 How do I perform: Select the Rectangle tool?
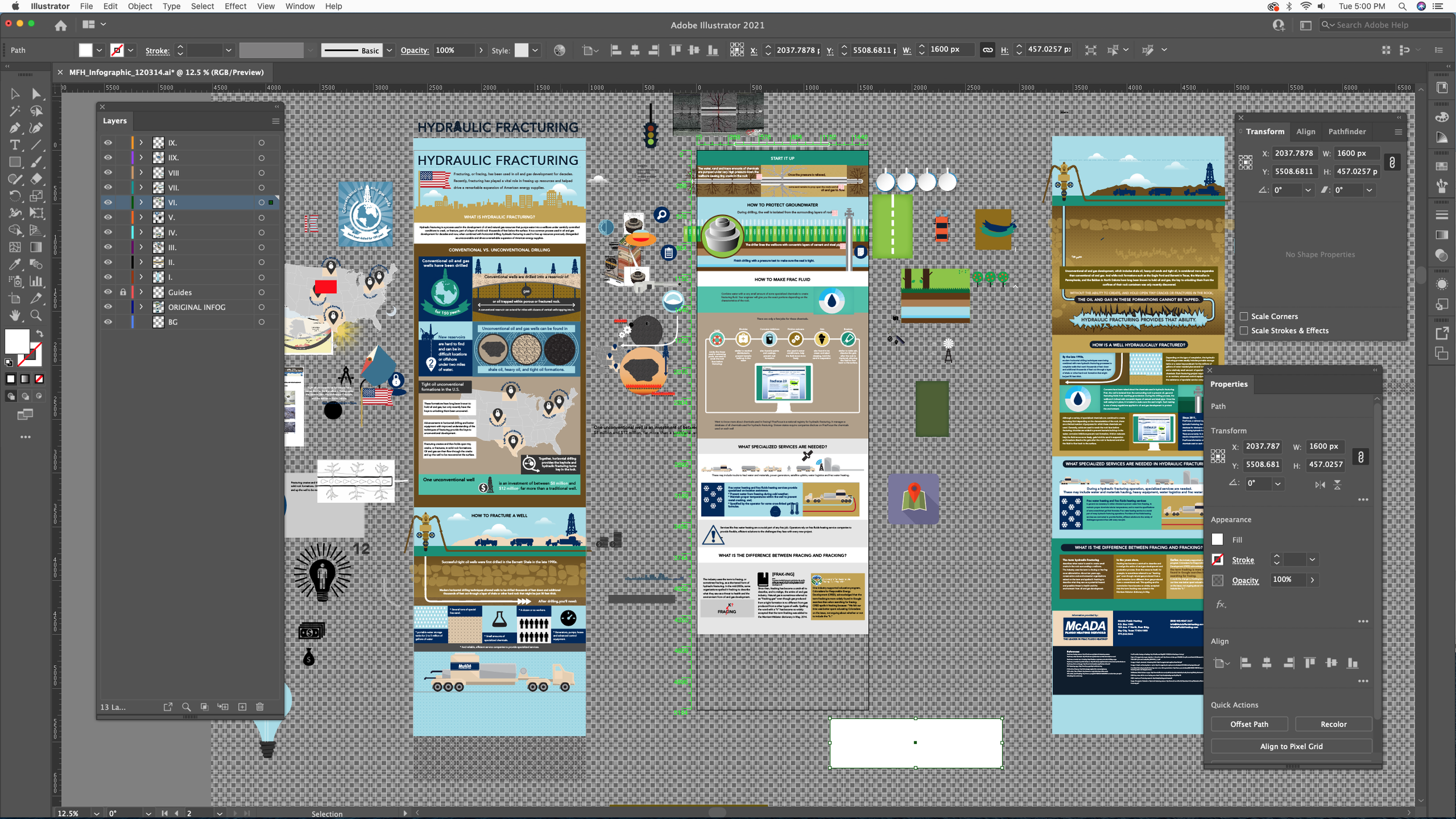pyautogui.click(x=15, y=163)
